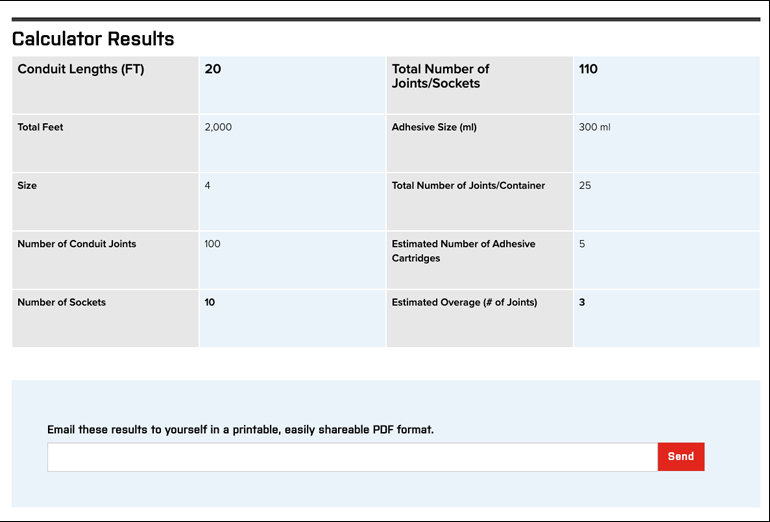The width and height of the screenshot is (770, 522).
Task: Click Total Number of Joints/Sockets label
Action: click(440, 76)
